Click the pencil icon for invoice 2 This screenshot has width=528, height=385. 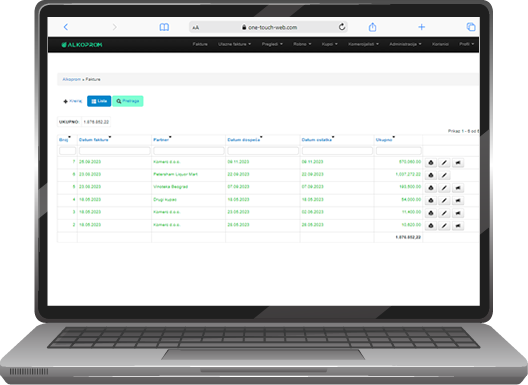point(444,226)
